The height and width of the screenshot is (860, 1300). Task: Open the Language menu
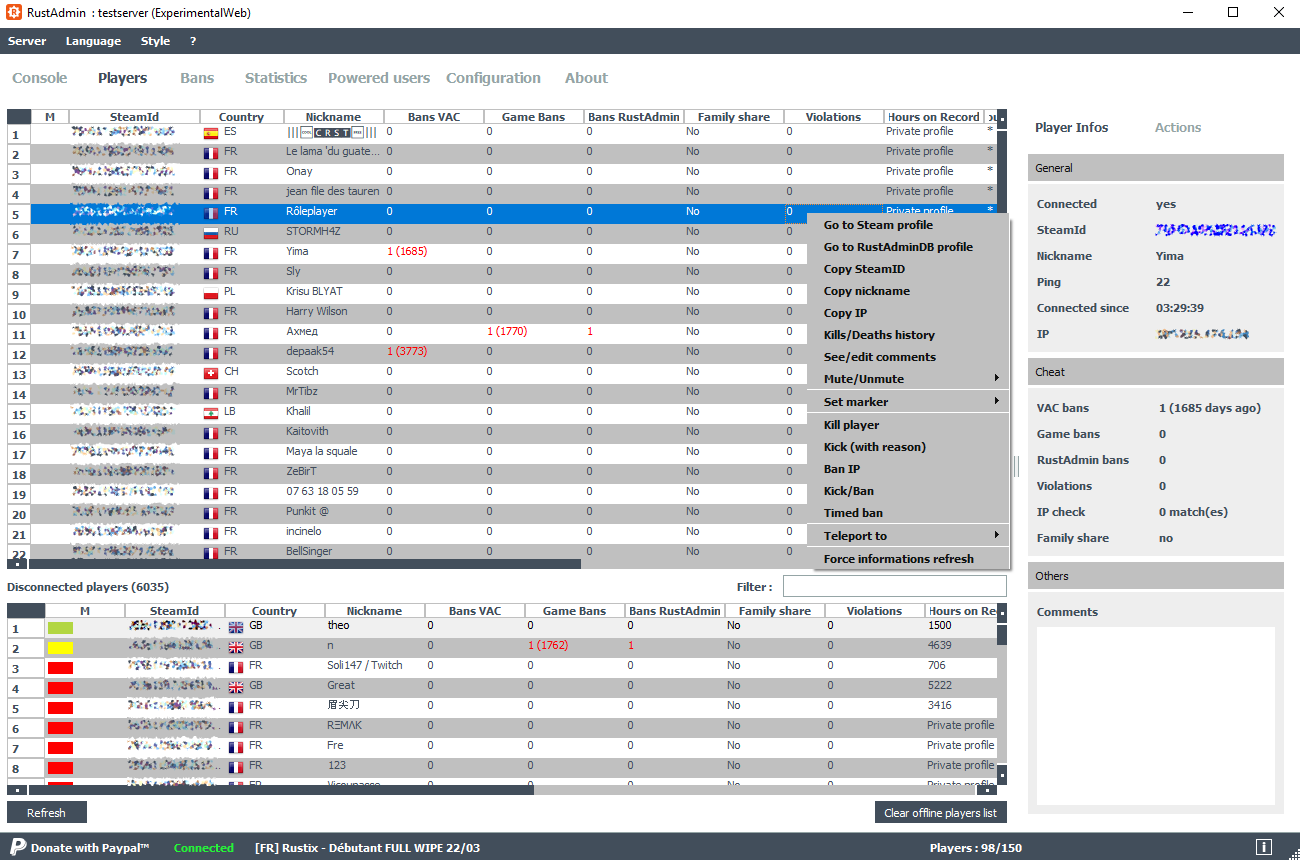[93, 41]
